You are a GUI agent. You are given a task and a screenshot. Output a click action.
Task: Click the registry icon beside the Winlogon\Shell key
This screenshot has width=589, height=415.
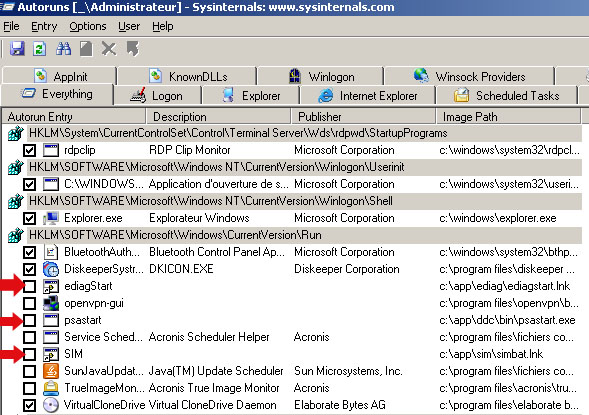[15, 201]
